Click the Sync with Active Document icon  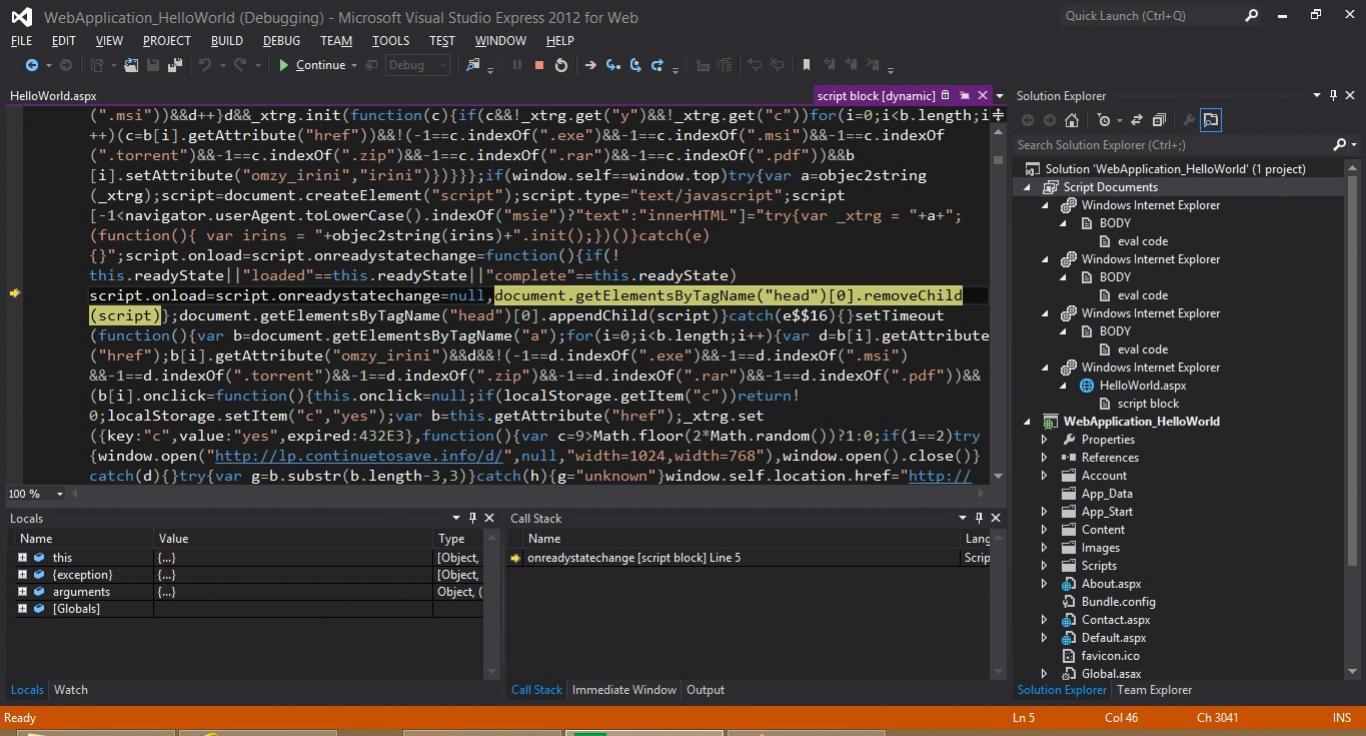(x=1137, y=120)
